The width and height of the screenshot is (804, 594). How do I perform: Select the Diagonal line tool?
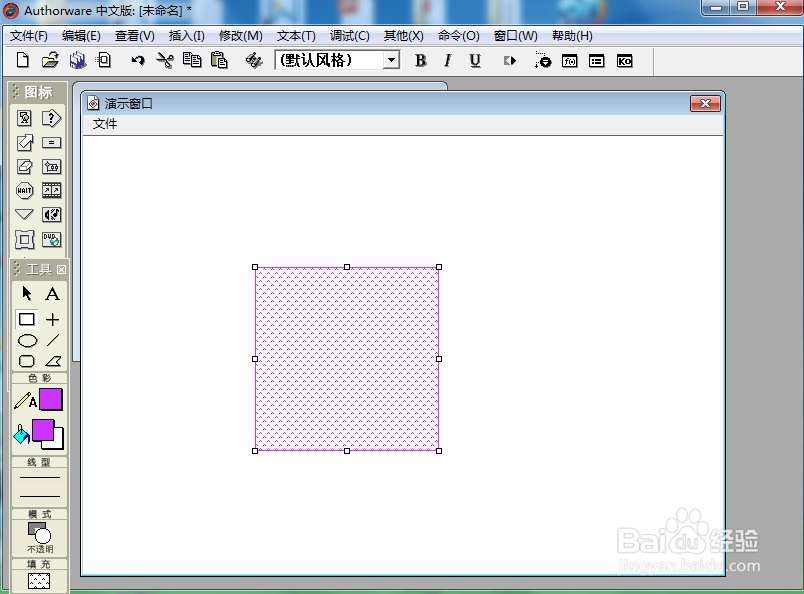(x=53, y=340)
